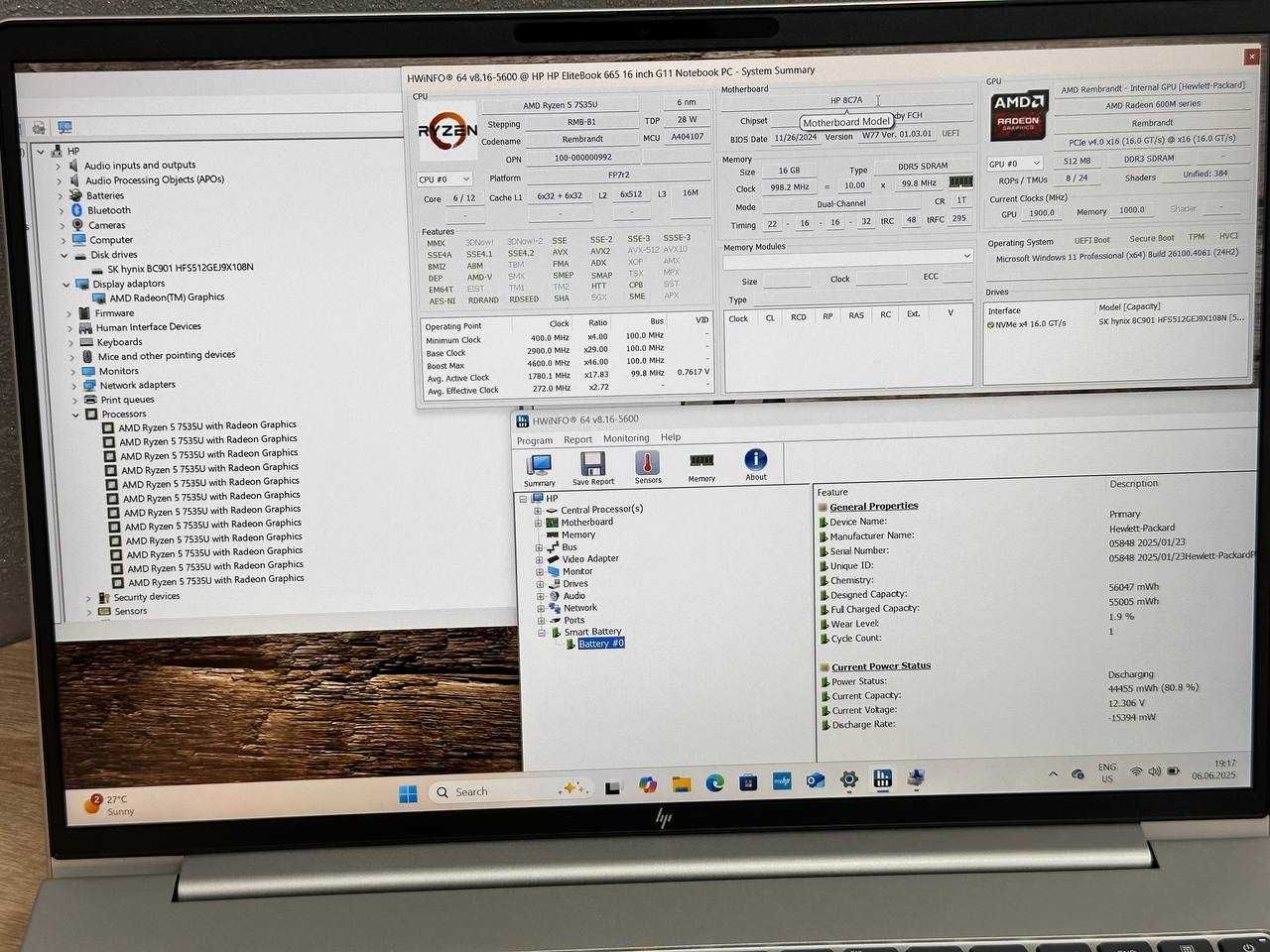Screen dimensions: 1270x952
Task: Click the ENG US language indicator
Action: 1107,773
